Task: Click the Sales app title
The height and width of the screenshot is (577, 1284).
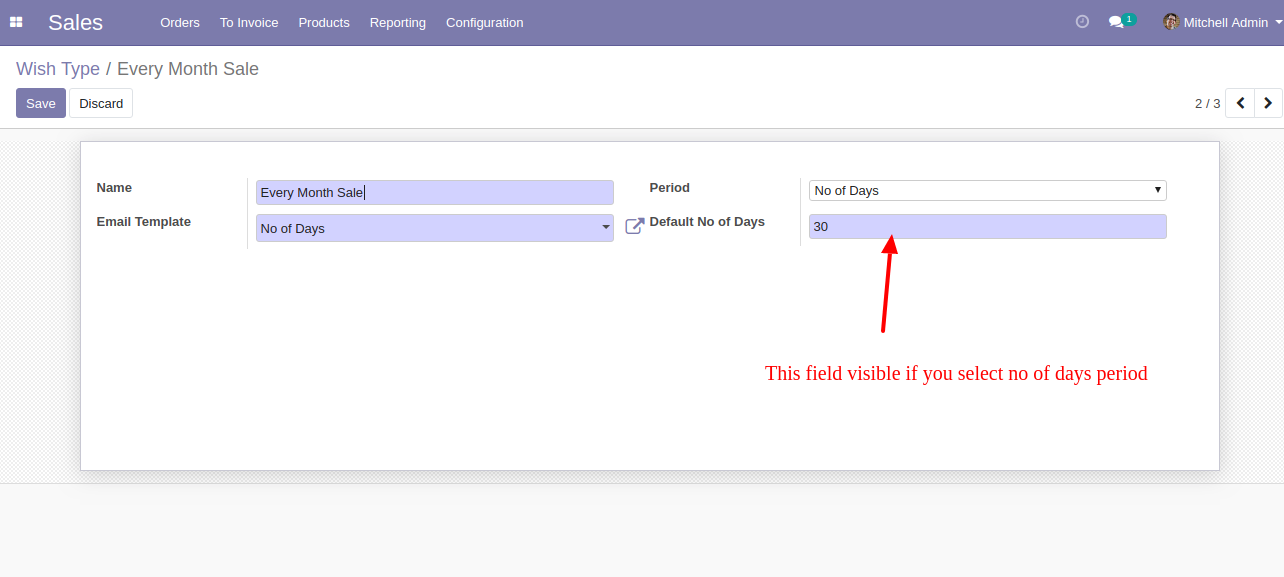Action: click(75, 22)
